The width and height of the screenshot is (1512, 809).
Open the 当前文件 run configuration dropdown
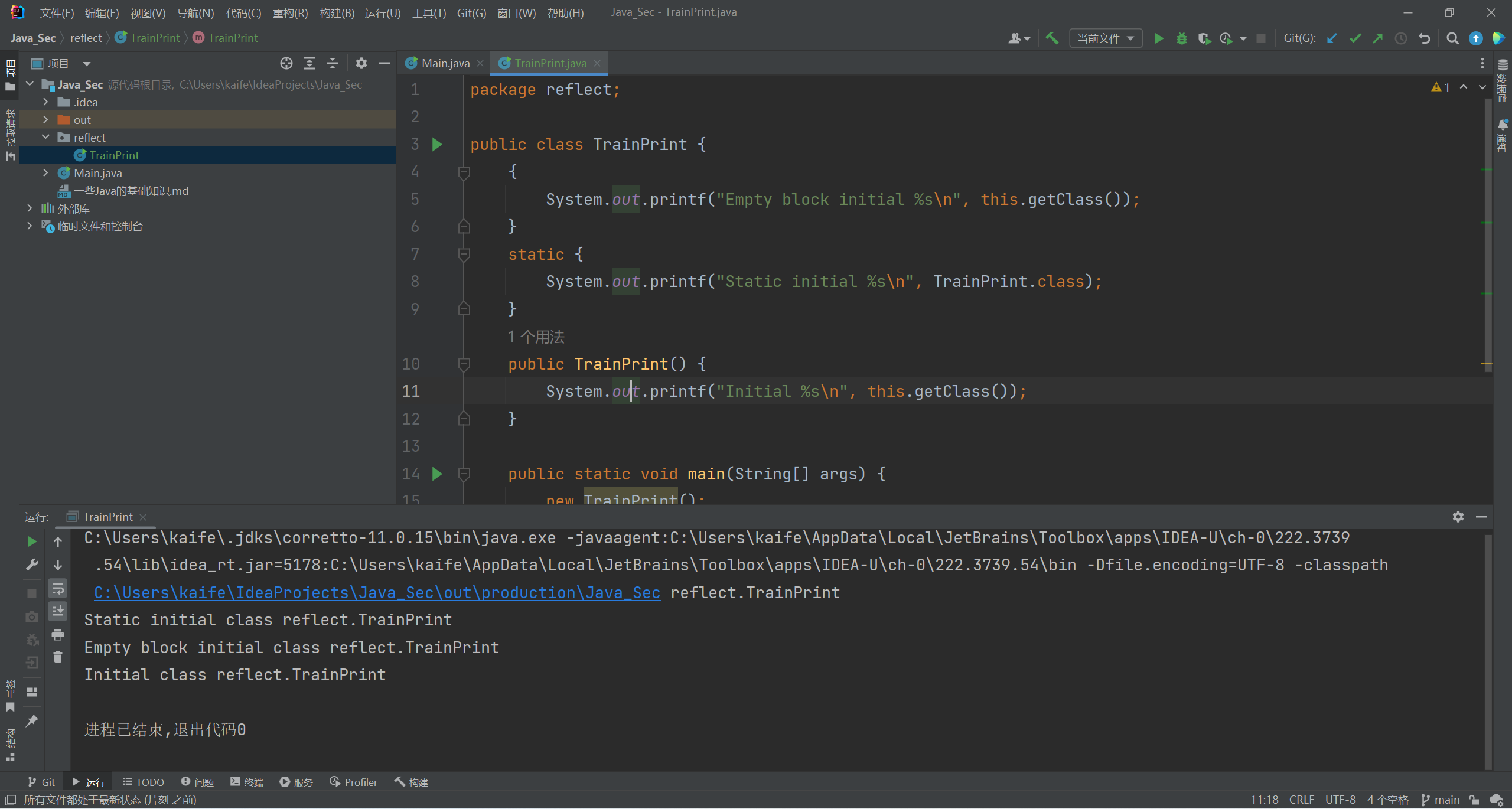point(1105,38)
